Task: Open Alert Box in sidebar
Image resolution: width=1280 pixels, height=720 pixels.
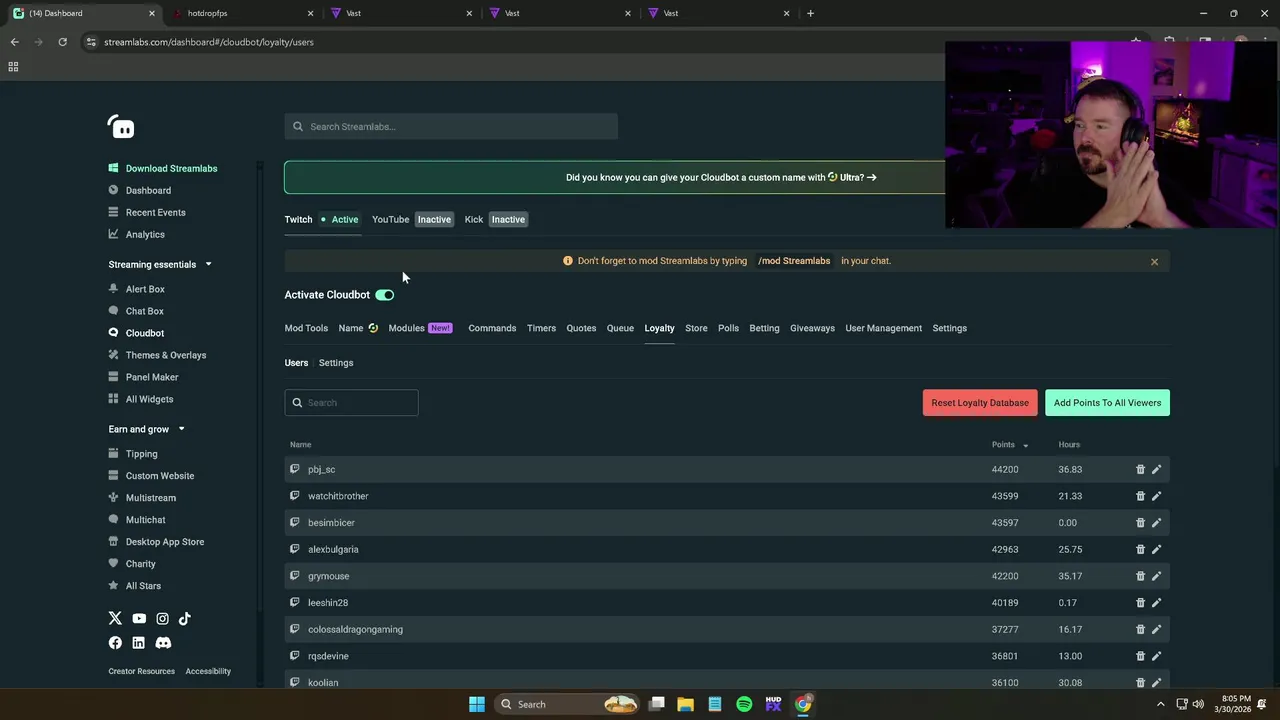Action: click(x=145, y=289)
